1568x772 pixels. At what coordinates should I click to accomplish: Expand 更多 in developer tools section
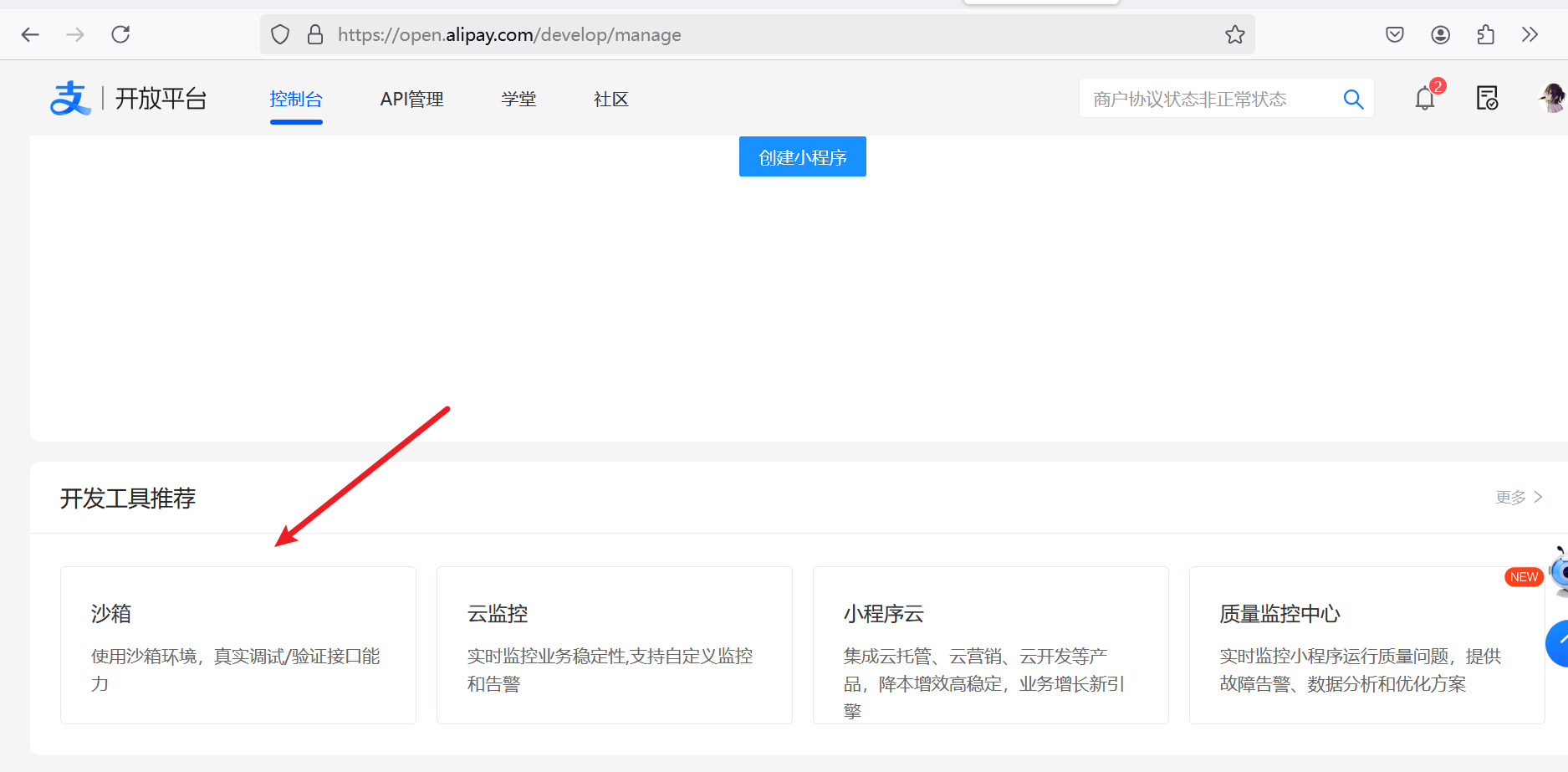[x=1519, y=498]
